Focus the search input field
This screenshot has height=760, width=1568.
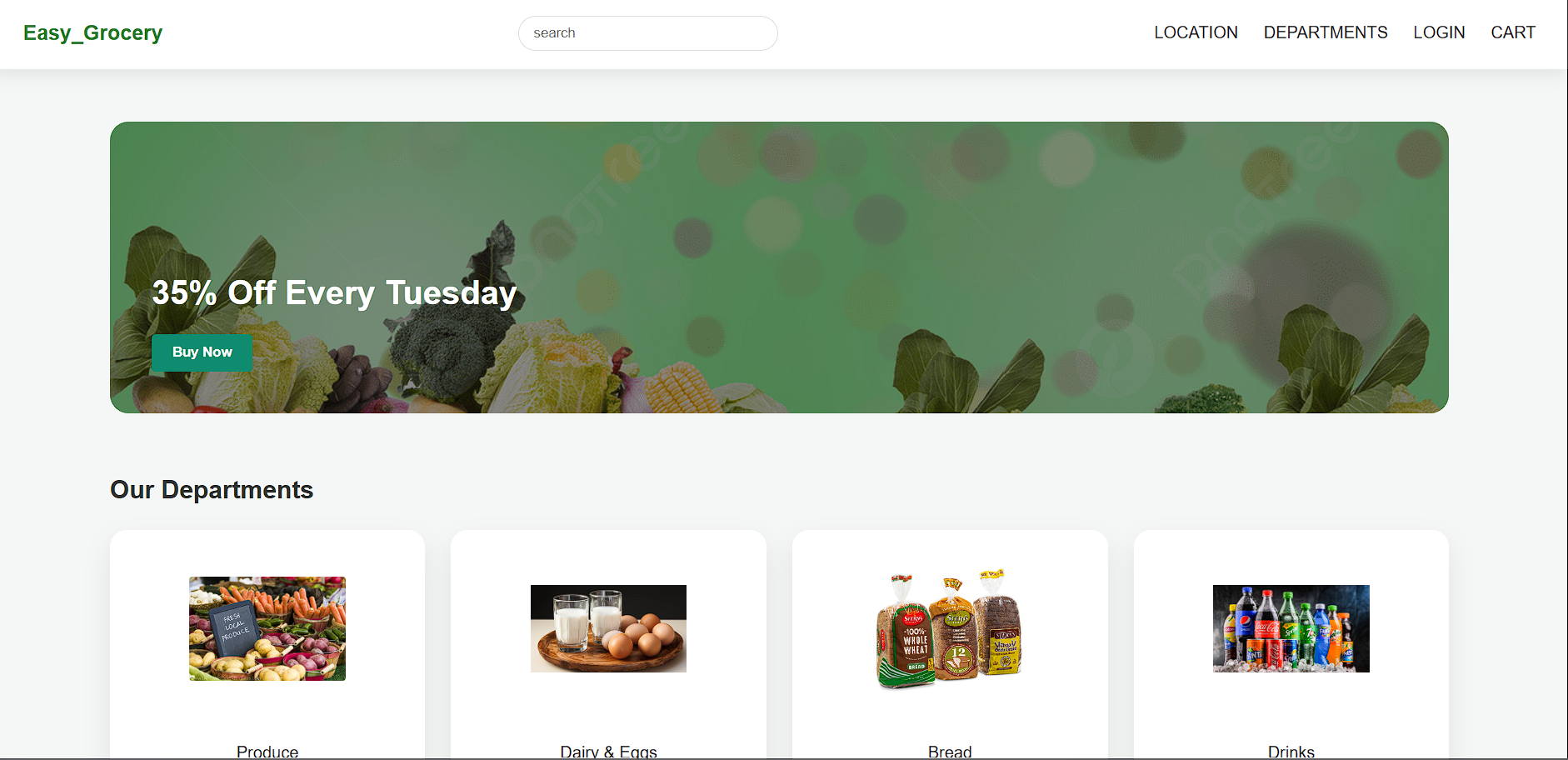pyautogui.click(x=647, y=33)
